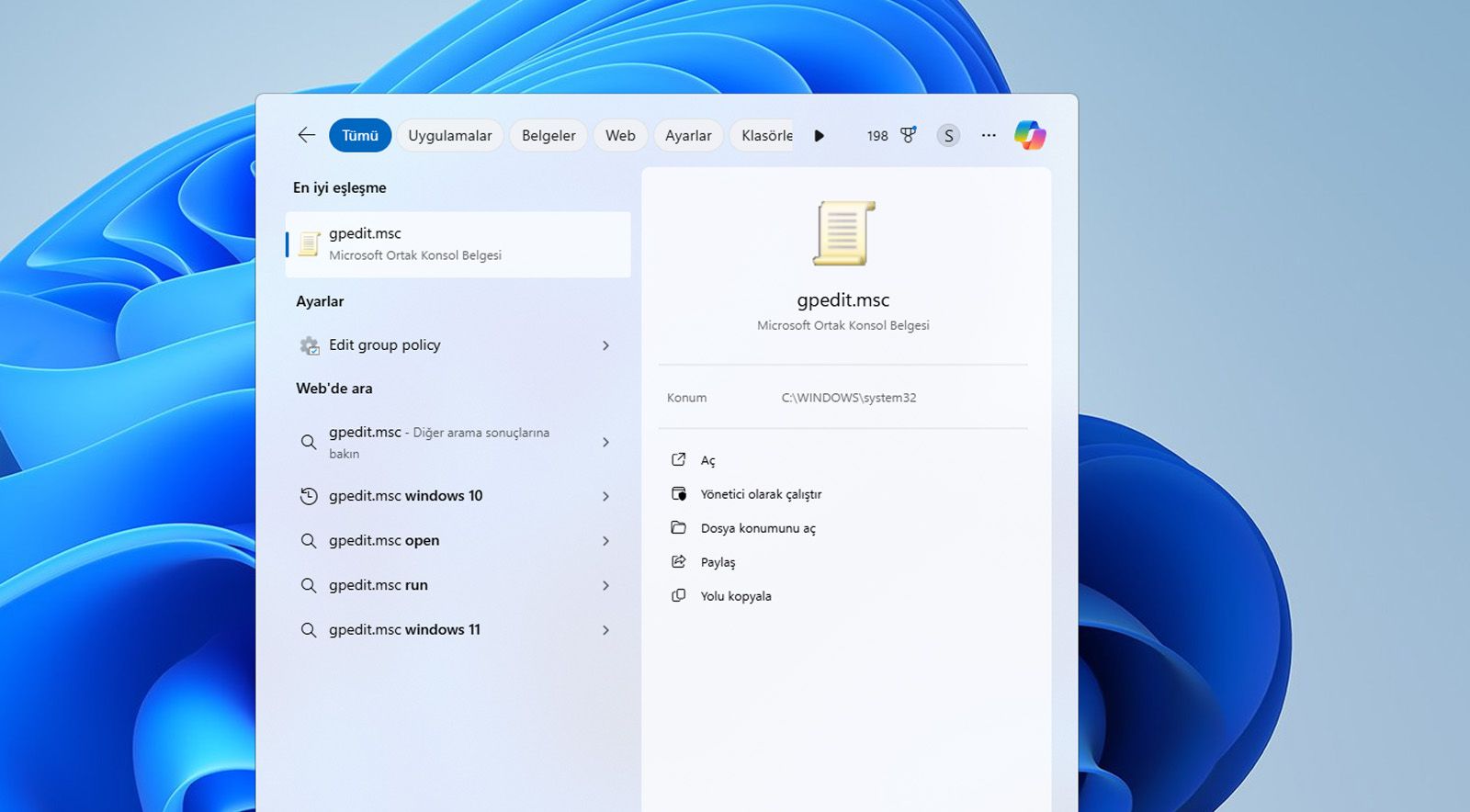Click the Yolu kopyala copy icon

(x=679, y=595)
